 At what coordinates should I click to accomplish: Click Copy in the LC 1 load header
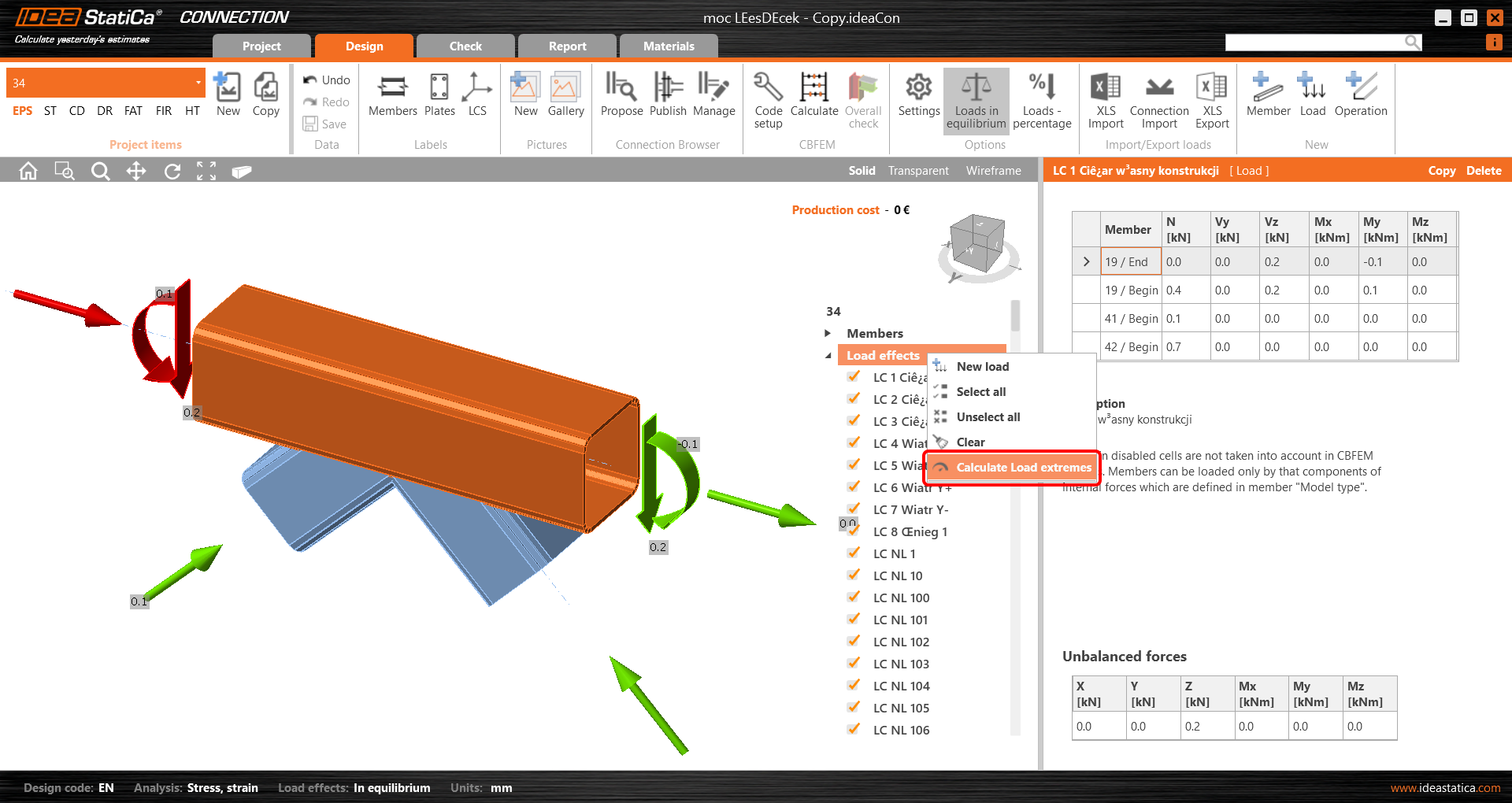coord(1442,170)
